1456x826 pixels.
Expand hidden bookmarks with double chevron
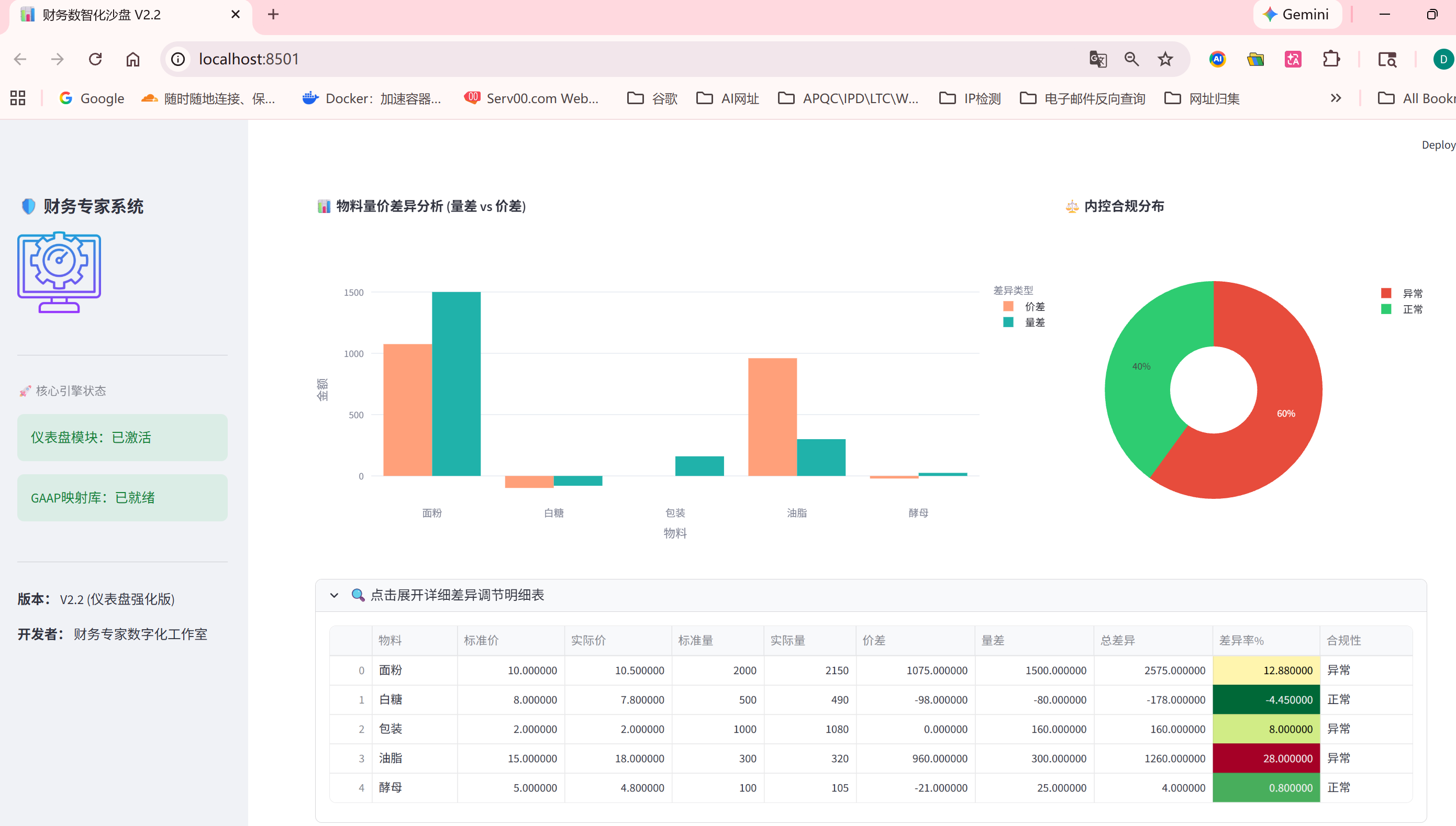point(1336,98)
